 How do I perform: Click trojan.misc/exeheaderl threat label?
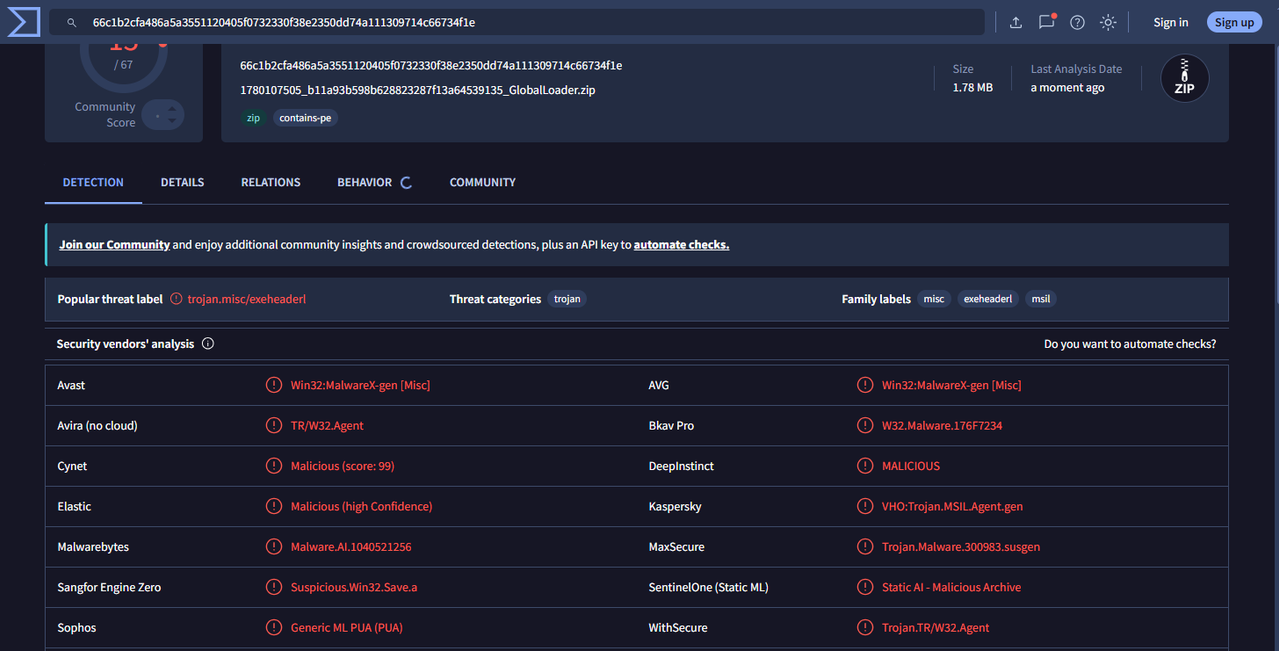tap(247, 299)
